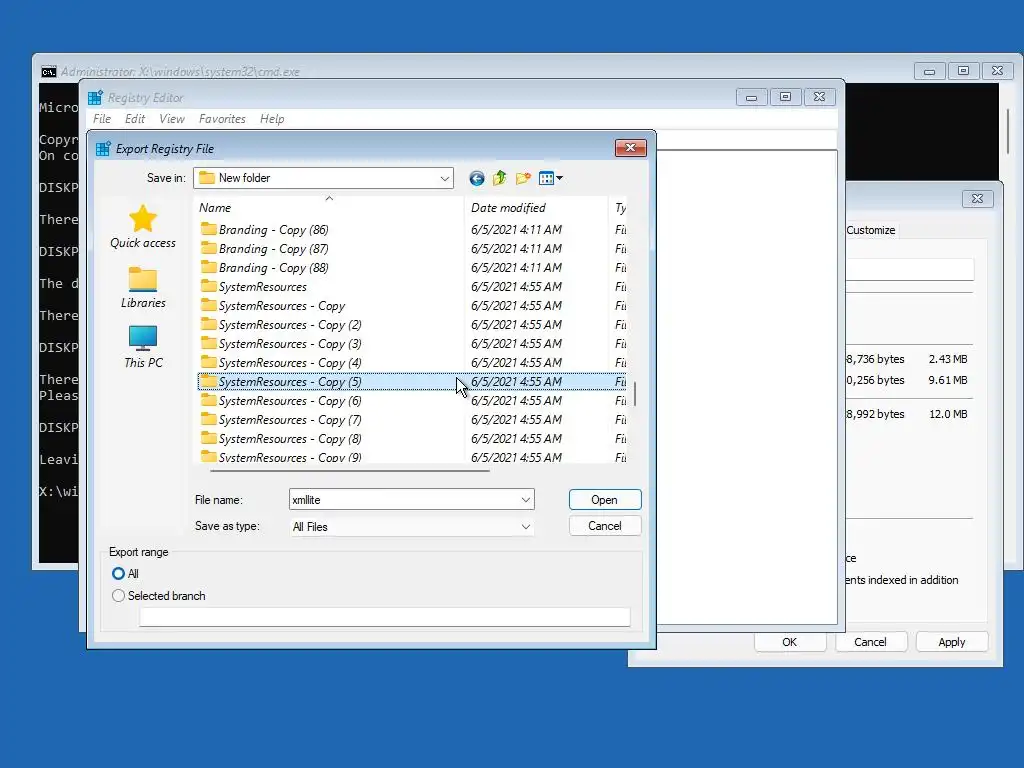Click the file list vertical scrollbar thumb
This screenshot has height=768, width=1024.
pos(634,394)
